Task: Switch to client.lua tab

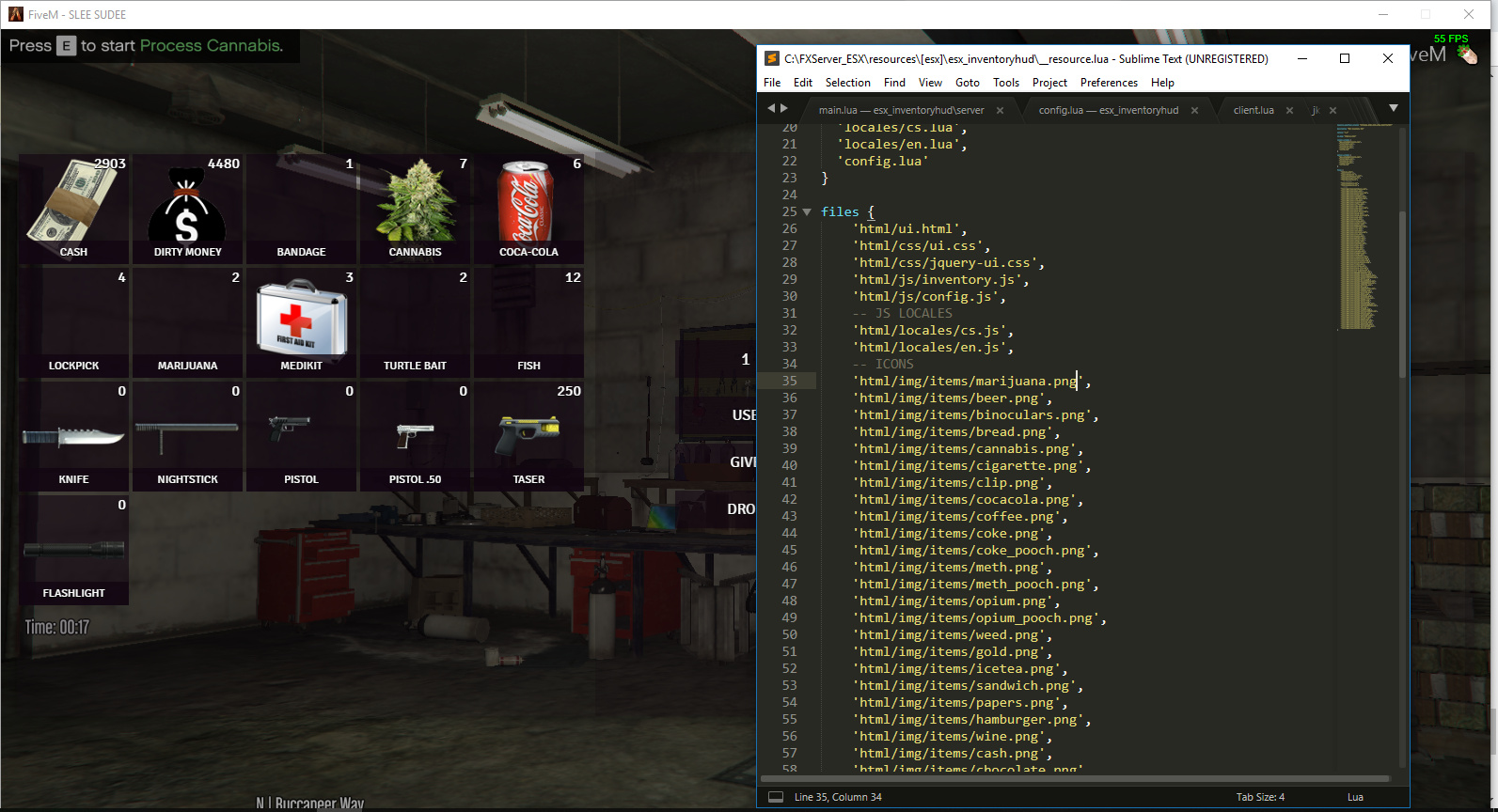Action: coord(1254,110)
